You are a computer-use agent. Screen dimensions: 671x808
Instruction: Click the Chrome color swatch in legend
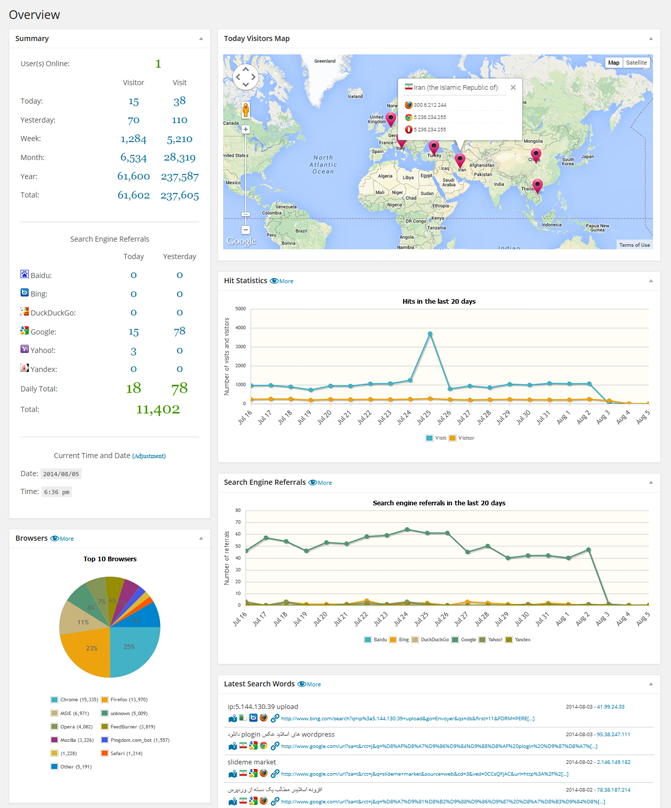click(x=54, y=700)
